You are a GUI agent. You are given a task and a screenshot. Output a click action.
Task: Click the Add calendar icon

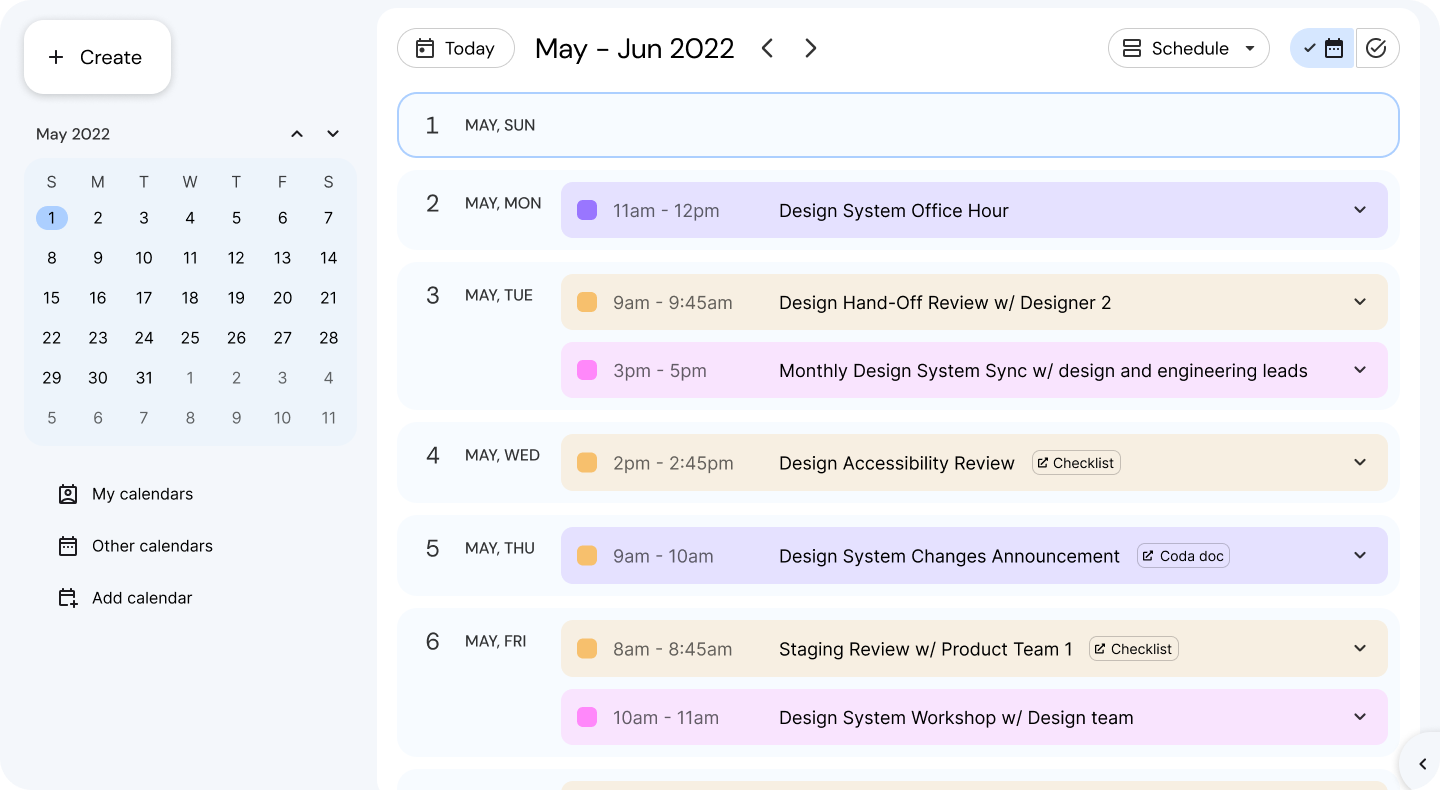(67, 597)
